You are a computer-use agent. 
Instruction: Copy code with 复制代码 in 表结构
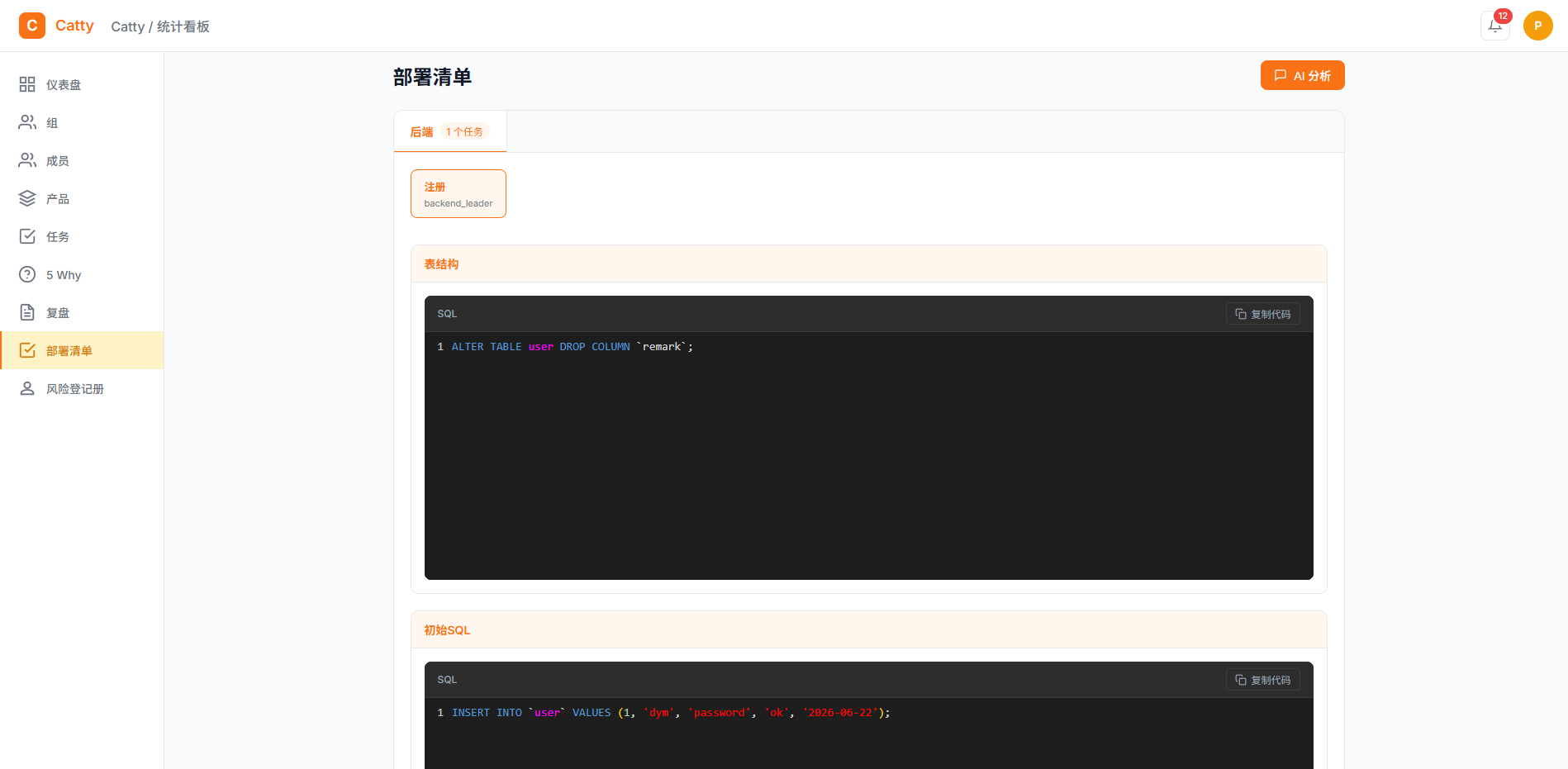click(1263, 314)
